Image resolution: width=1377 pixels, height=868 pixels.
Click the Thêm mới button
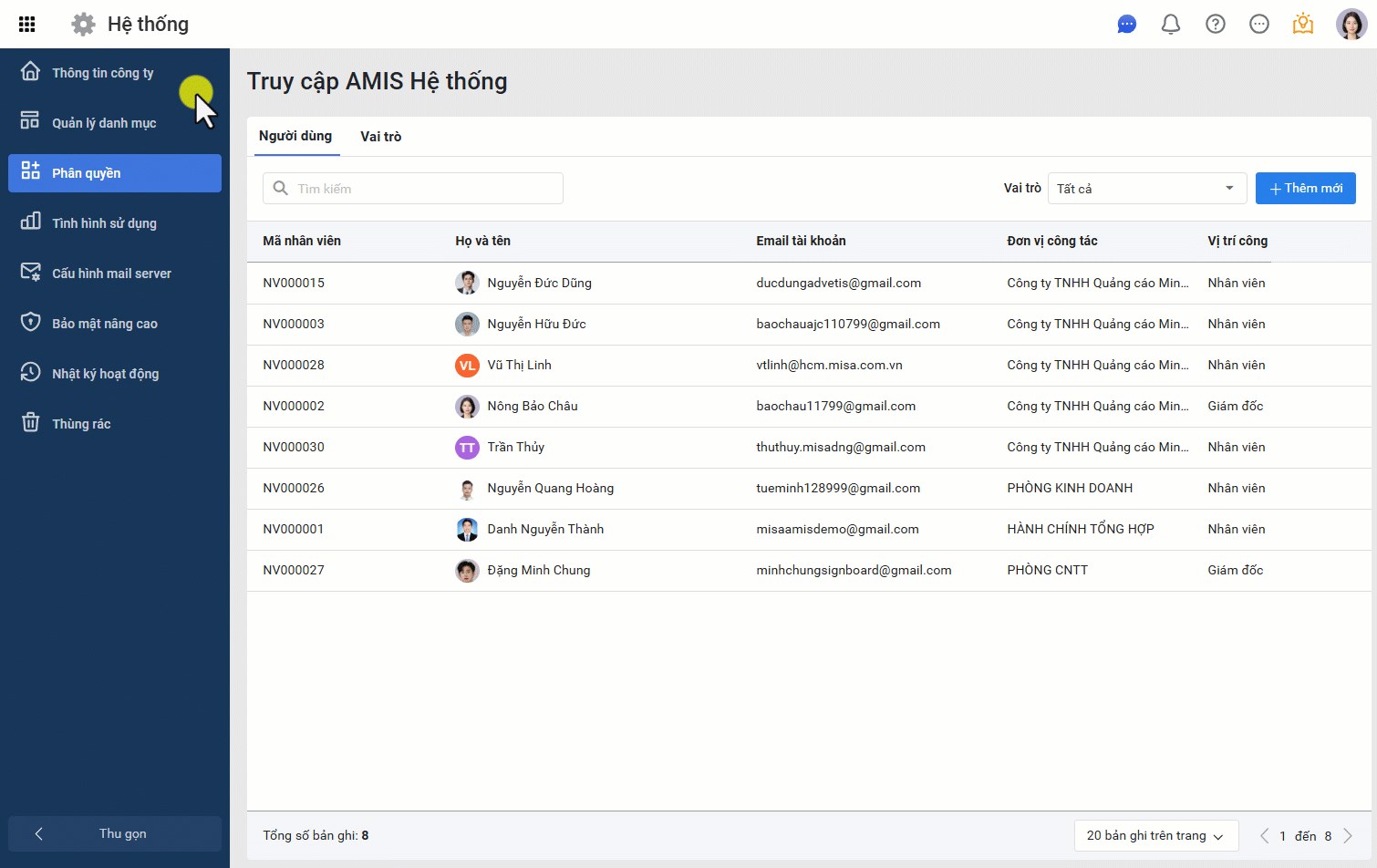pos(1306,188)
